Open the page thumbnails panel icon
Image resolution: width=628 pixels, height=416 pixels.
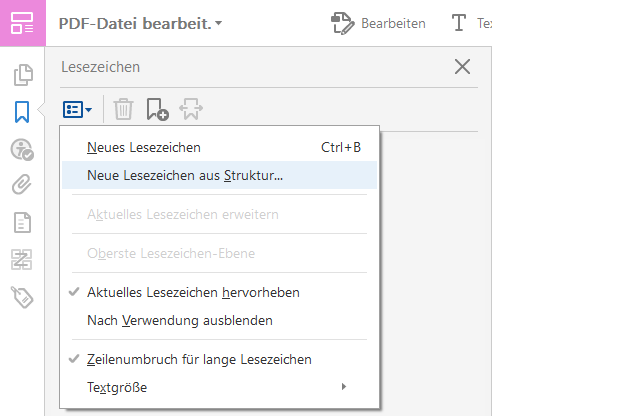21,75
